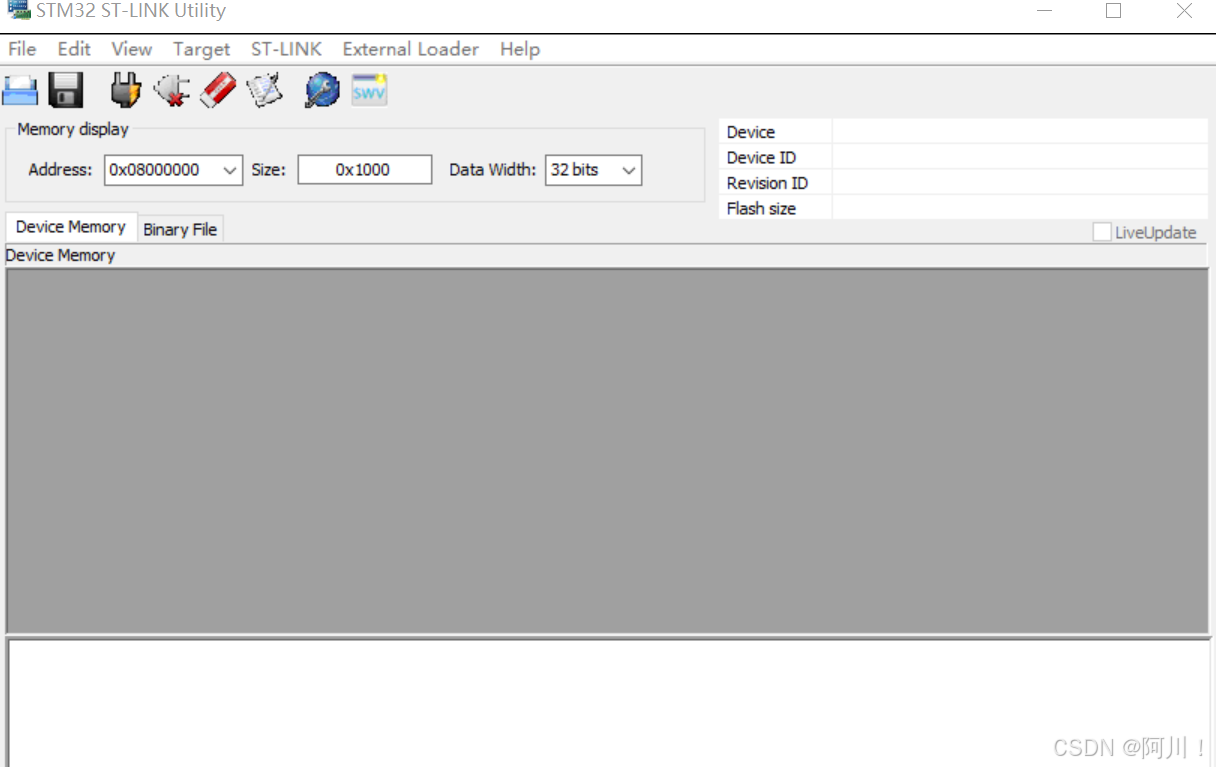
Task: Open the External Loader menu
Action: point(410,49)
